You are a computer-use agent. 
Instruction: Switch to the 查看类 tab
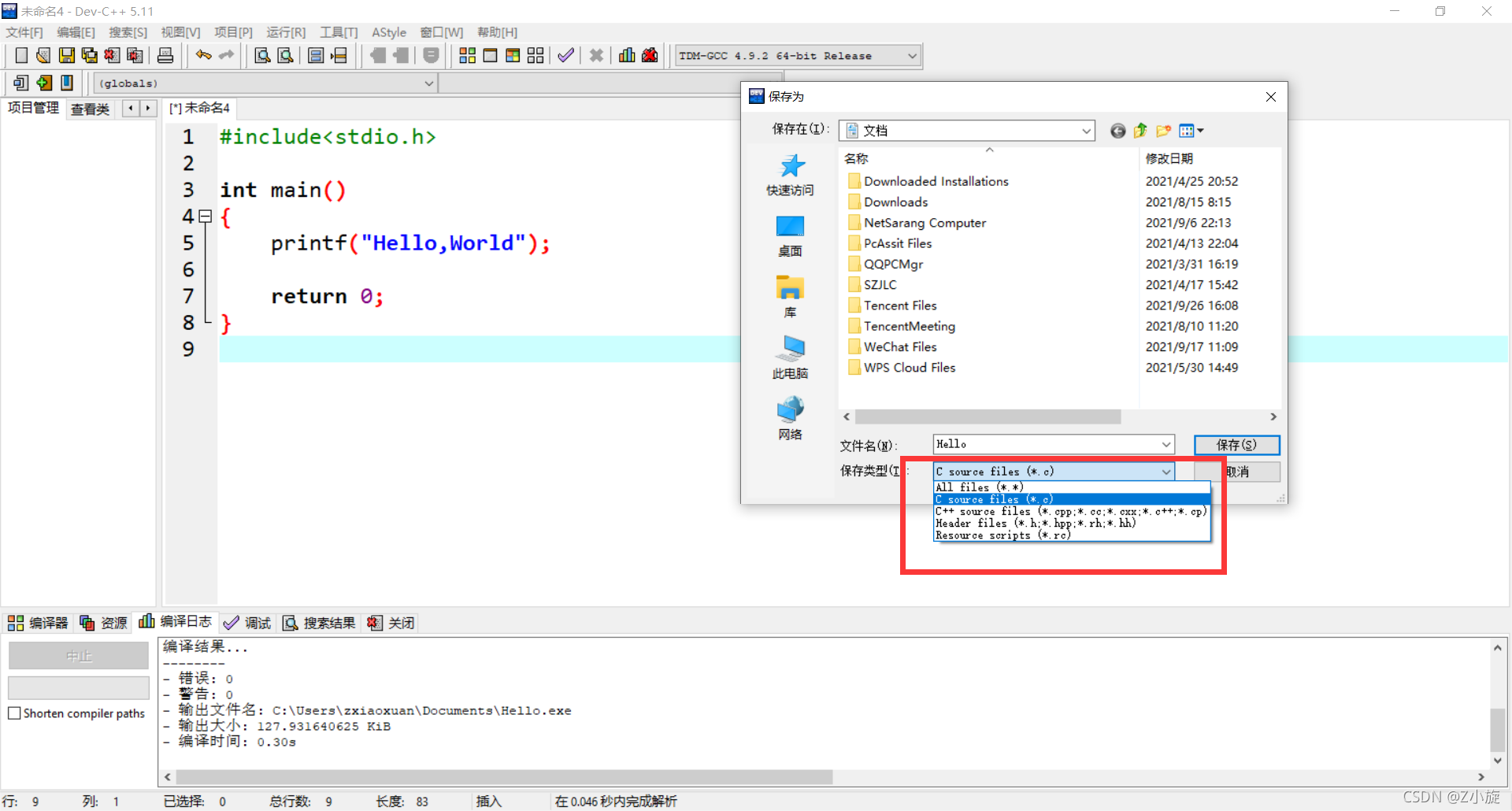click(90, 109)
